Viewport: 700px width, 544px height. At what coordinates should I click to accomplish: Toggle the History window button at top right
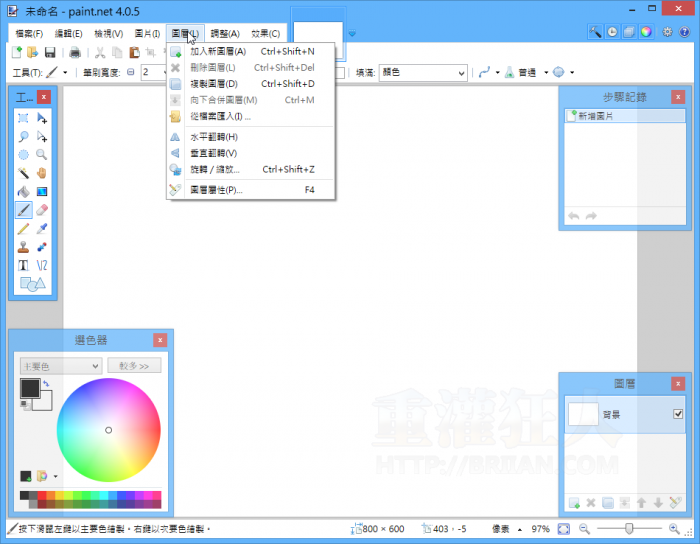tap(611, 32)
